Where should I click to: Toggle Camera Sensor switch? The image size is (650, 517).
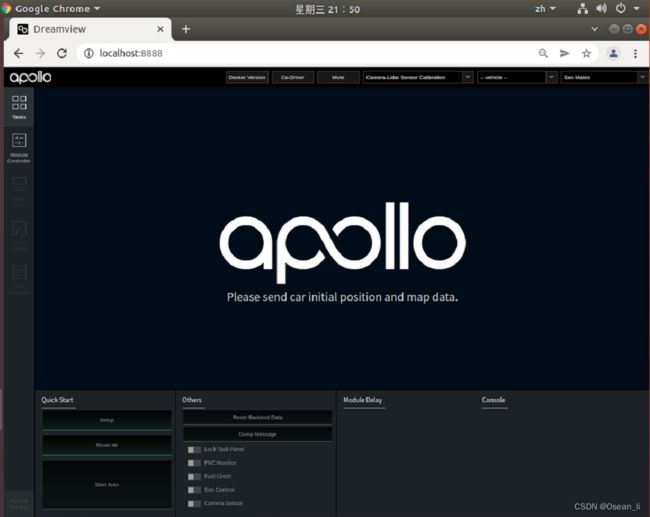click(x=194, y=504)
